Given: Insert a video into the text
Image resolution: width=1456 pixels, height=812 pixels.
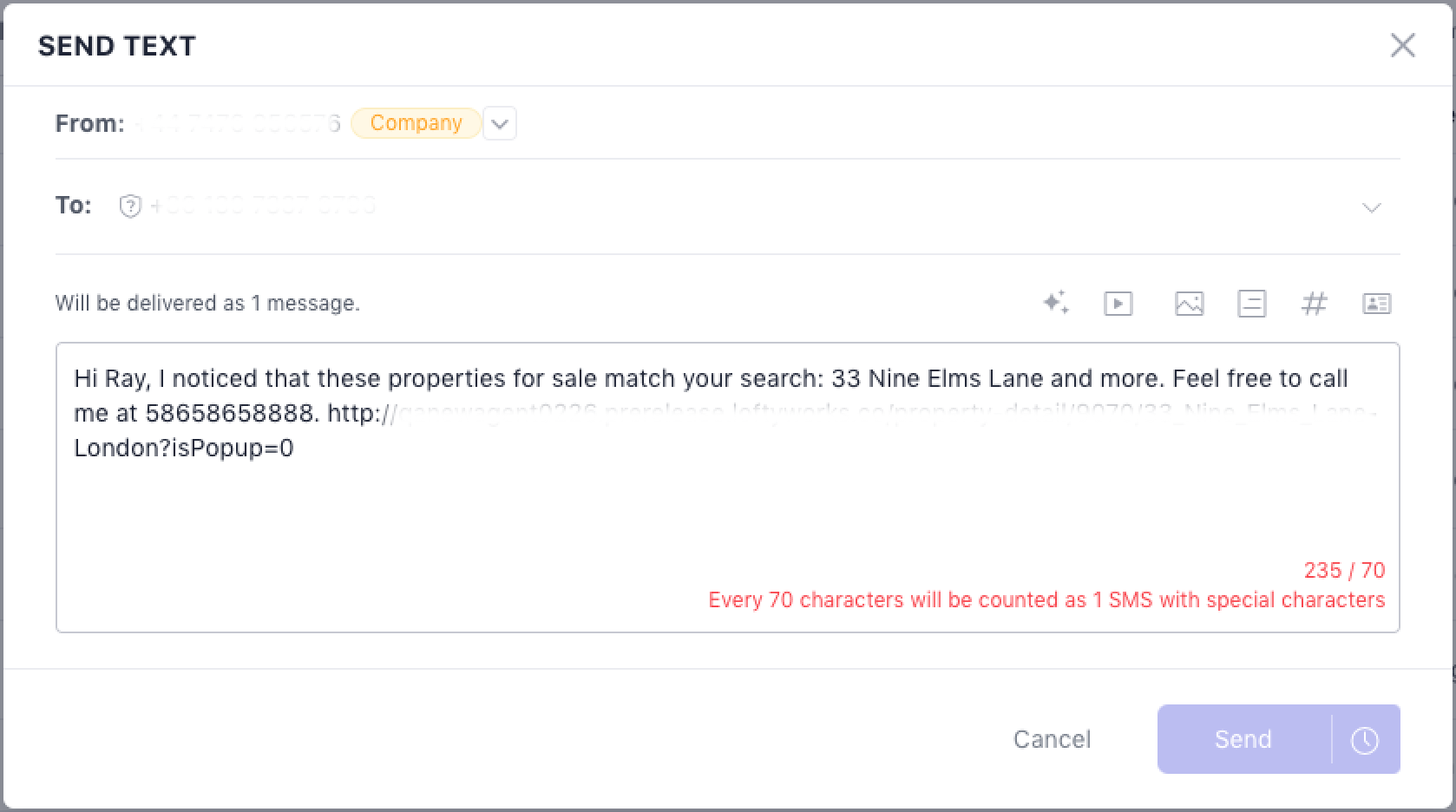Looking at the screenshot, I should pos(1118,304).
